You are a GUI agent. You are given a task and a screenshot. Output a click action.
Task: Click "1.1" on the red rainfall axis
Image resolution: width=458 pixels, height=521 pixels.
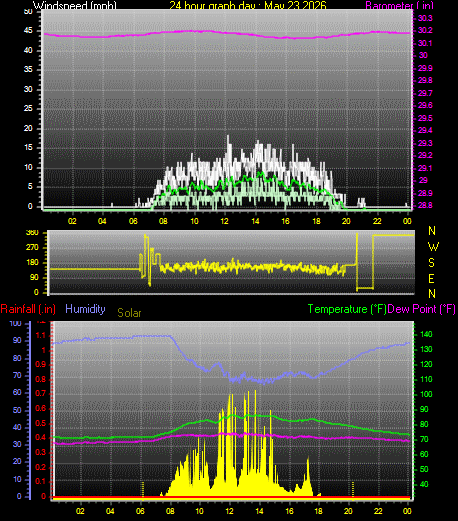(41, 336)
